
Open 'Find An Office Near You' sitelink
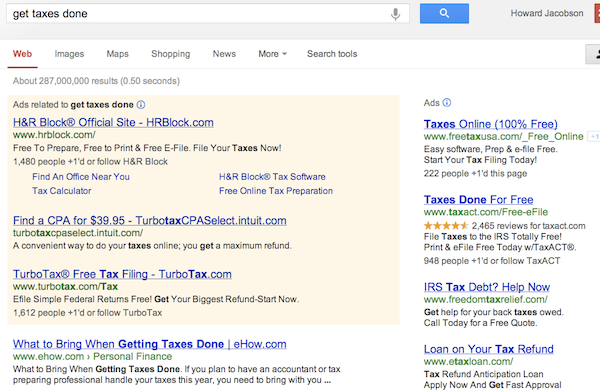pyautogui.click(x=81, y=176)
